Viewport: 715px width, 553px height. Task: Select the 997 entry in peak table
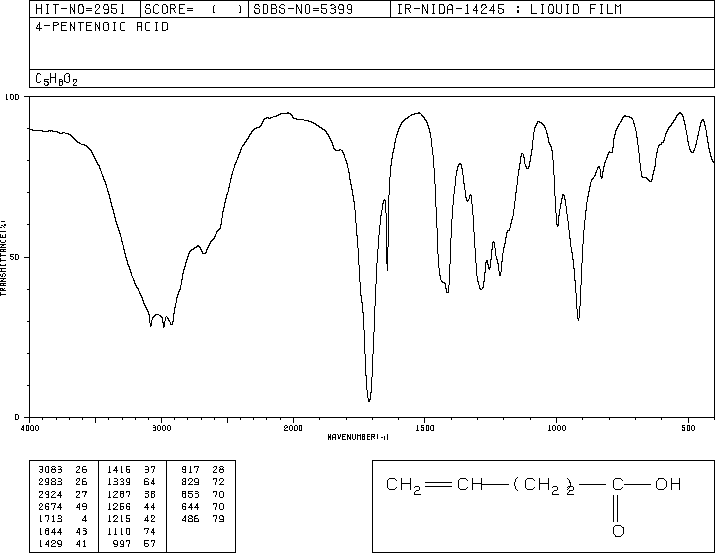click(x=122, y=543)
